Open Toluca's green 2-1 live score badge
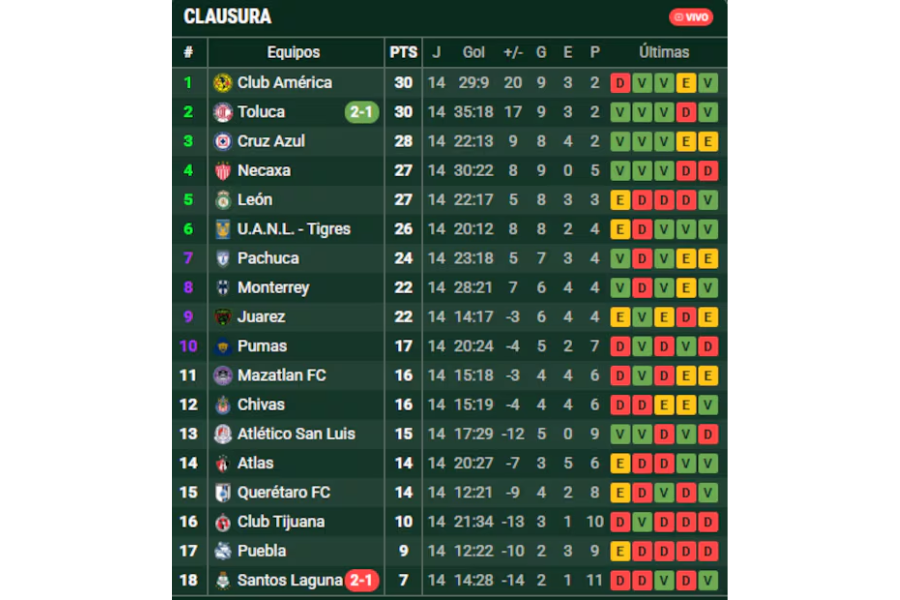900x600 pixels. point(361,112)
